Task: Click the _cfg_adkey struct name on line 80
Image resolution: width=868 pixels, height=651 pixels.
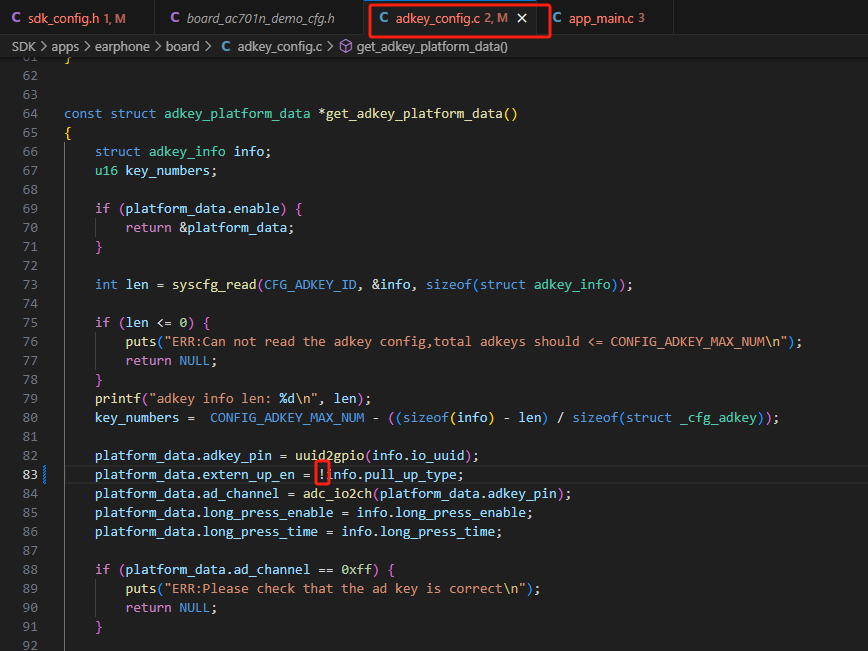Action: pyautogui.click(x=717, y=417)
